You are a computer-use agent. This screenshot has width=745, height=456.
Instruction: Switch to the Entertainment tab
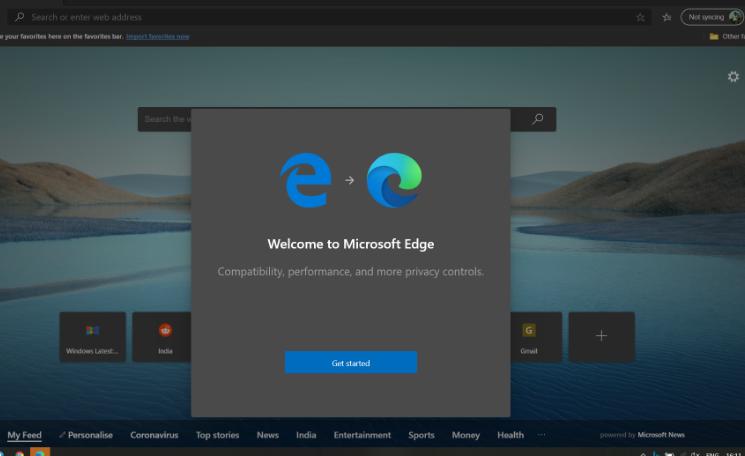(x=362, y=435)
